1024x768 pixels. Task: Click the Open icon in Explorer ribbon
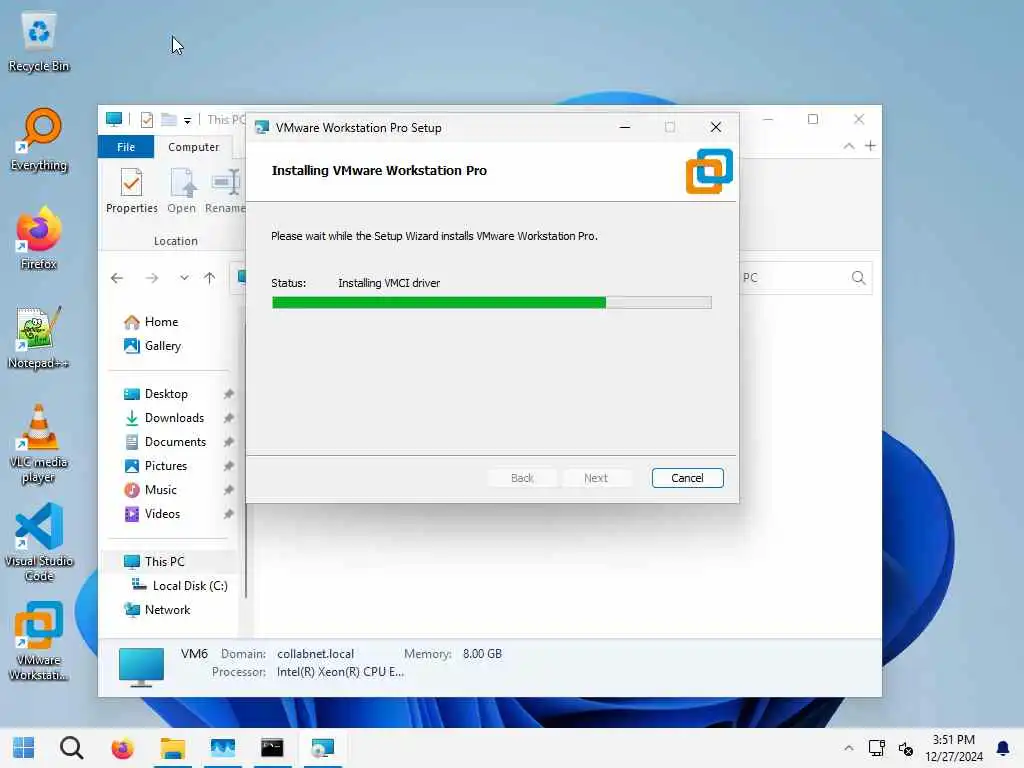coord(182,191)
